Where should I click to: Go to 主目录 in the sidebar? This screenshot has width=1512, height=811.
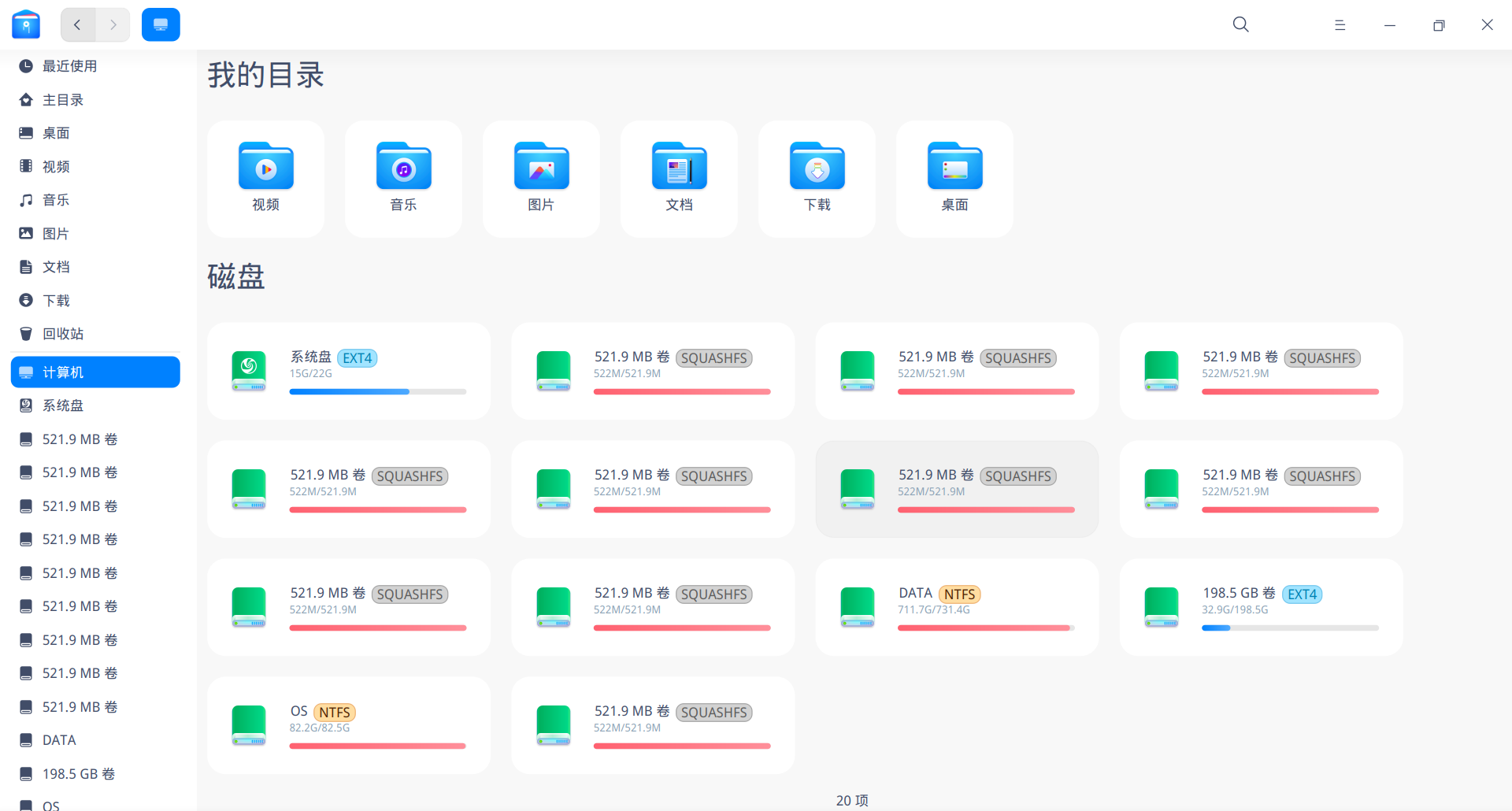coord(95,100)
